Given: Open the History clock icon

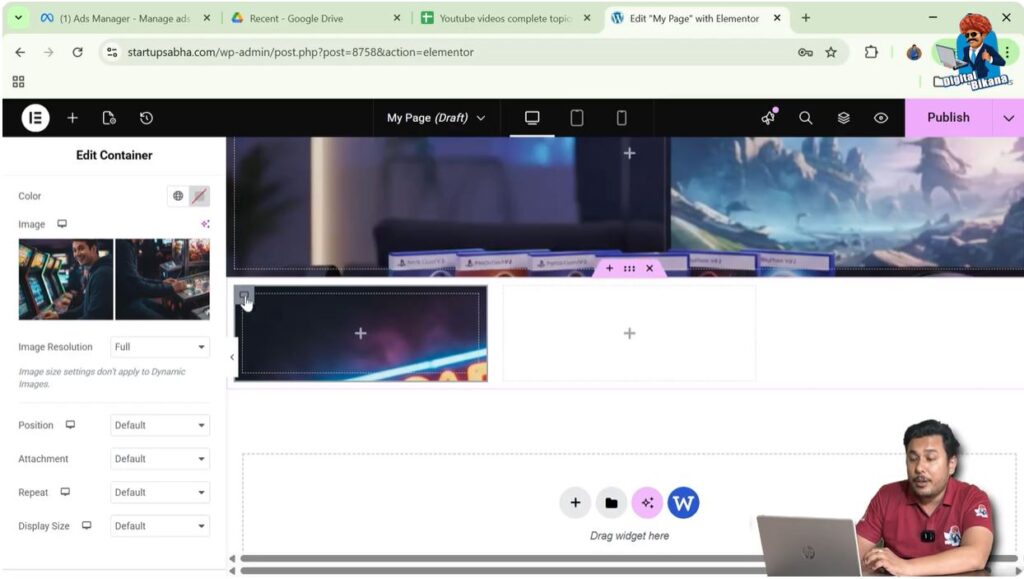Looking at the screenshot, I should click(146, 118).
